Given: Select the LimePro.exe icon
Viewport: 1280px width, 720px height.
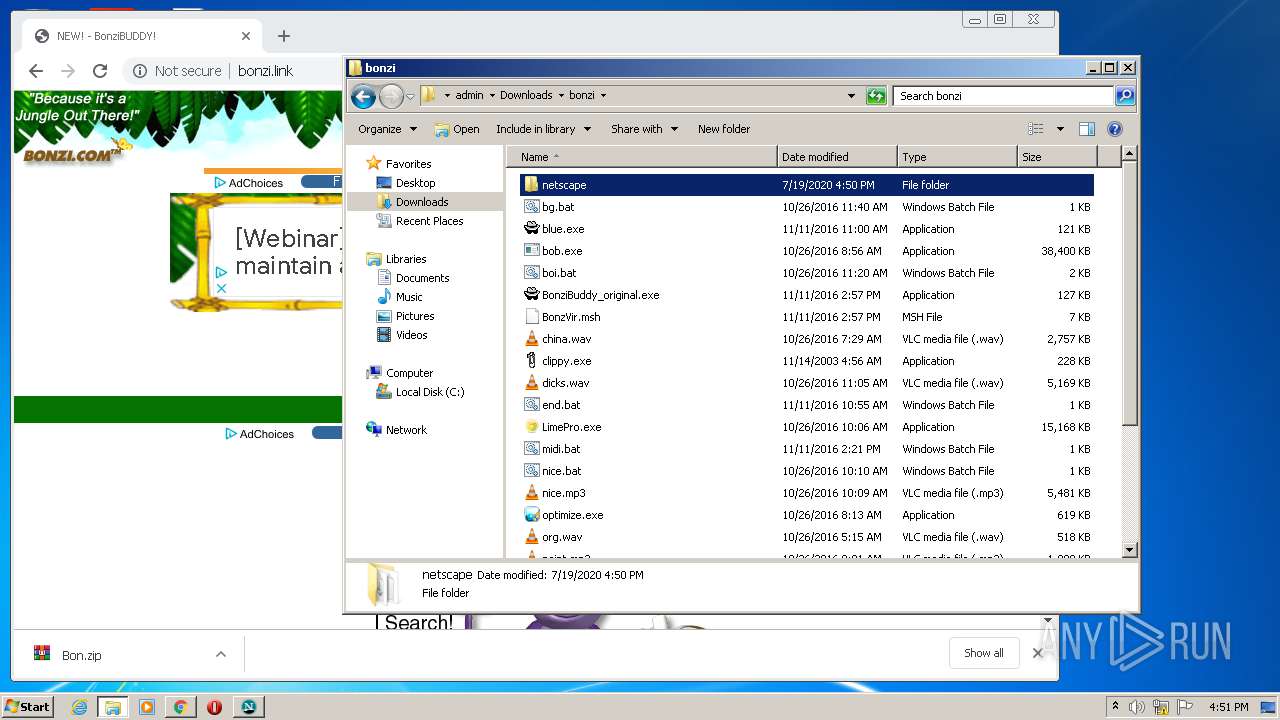Looking at the screenshot, I should tap(531, 427).
